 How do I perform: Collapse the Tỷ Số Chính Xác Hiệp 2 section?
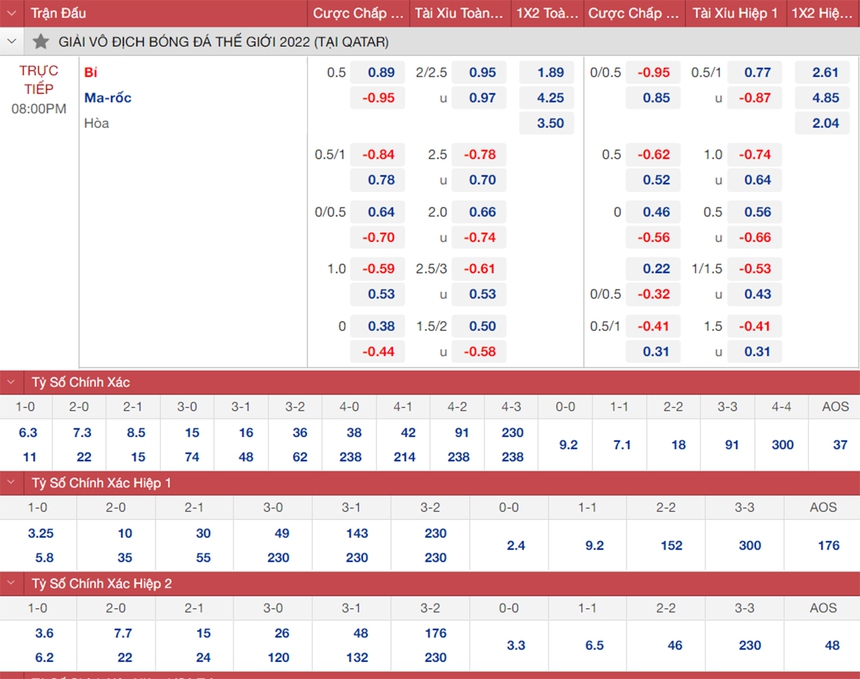click(x=10, y=584)
